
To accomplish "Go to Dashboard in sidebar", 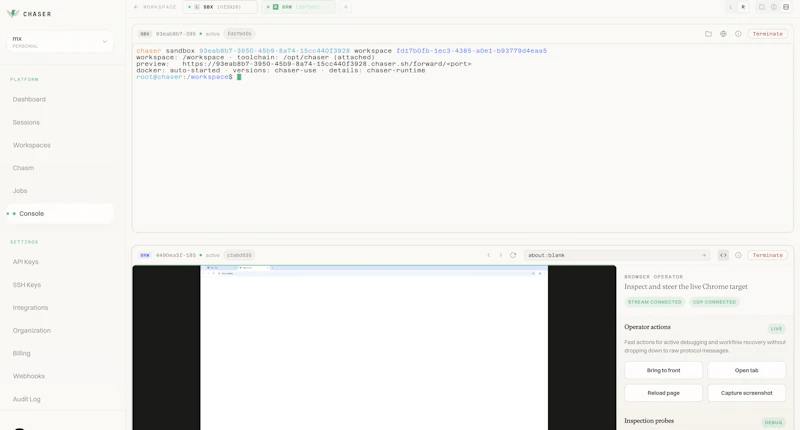I will (x=29, y=99).
